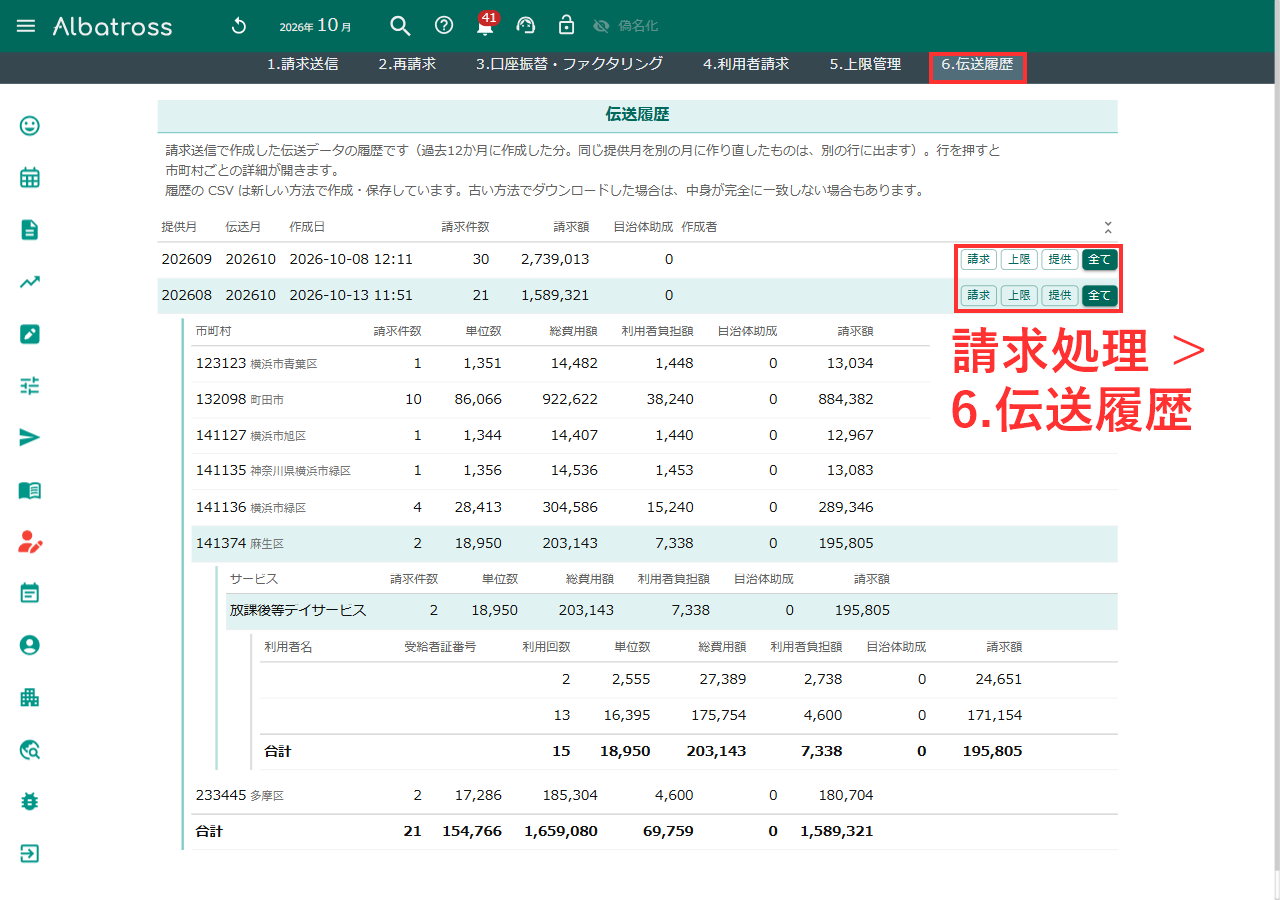
Task: Open the trend line chart sidebar icon
Action: (30, 282)
